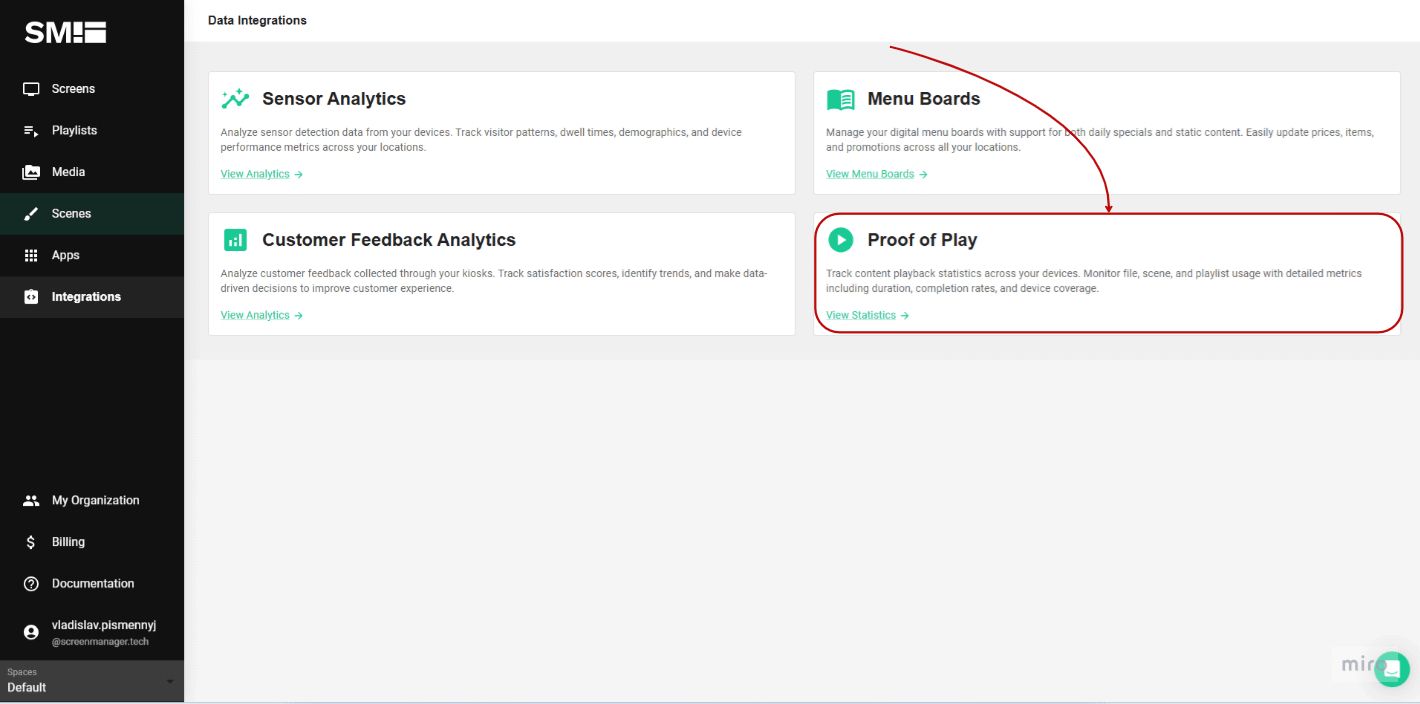Select Integrations in the sidebar
Viewport: 1420px width, 704px height.
(x=92, y=297)
